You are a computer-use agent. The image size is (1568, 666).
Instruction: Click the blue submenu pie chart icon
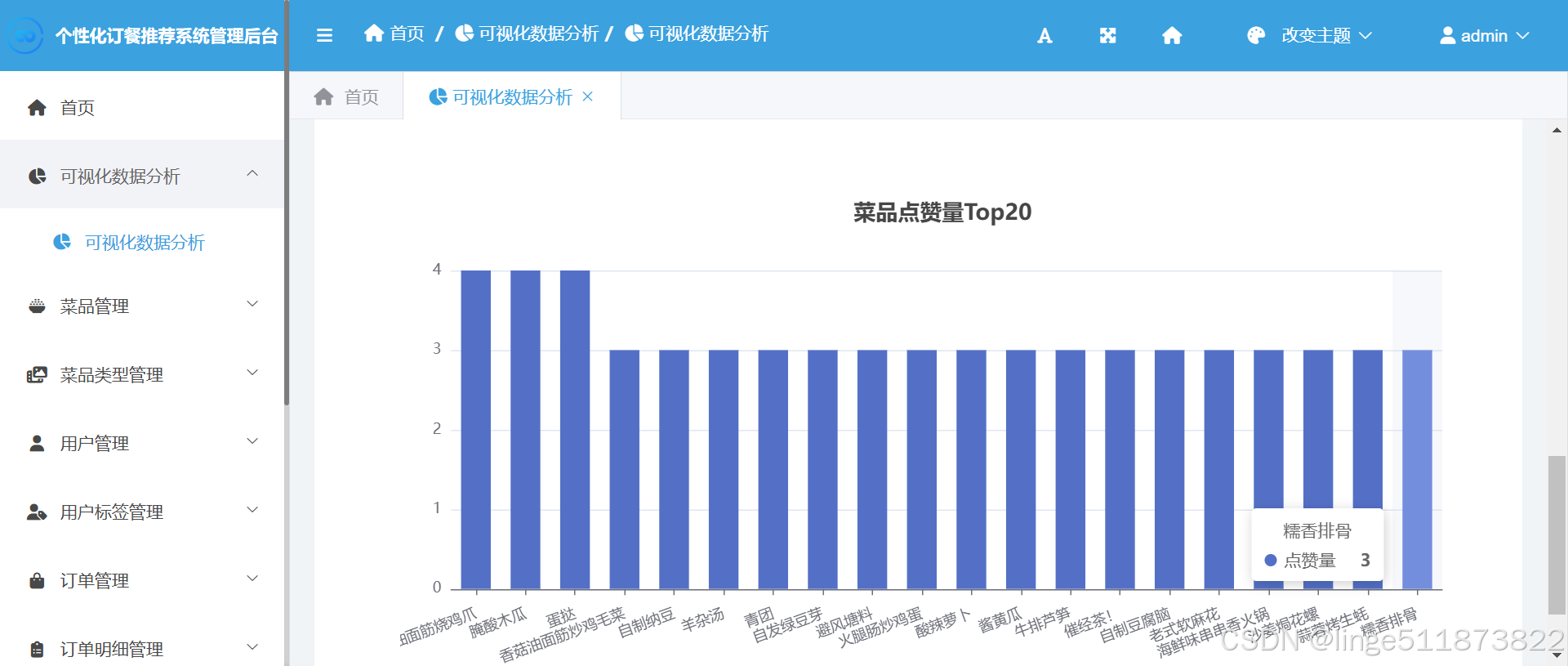(x=62, y=242)
